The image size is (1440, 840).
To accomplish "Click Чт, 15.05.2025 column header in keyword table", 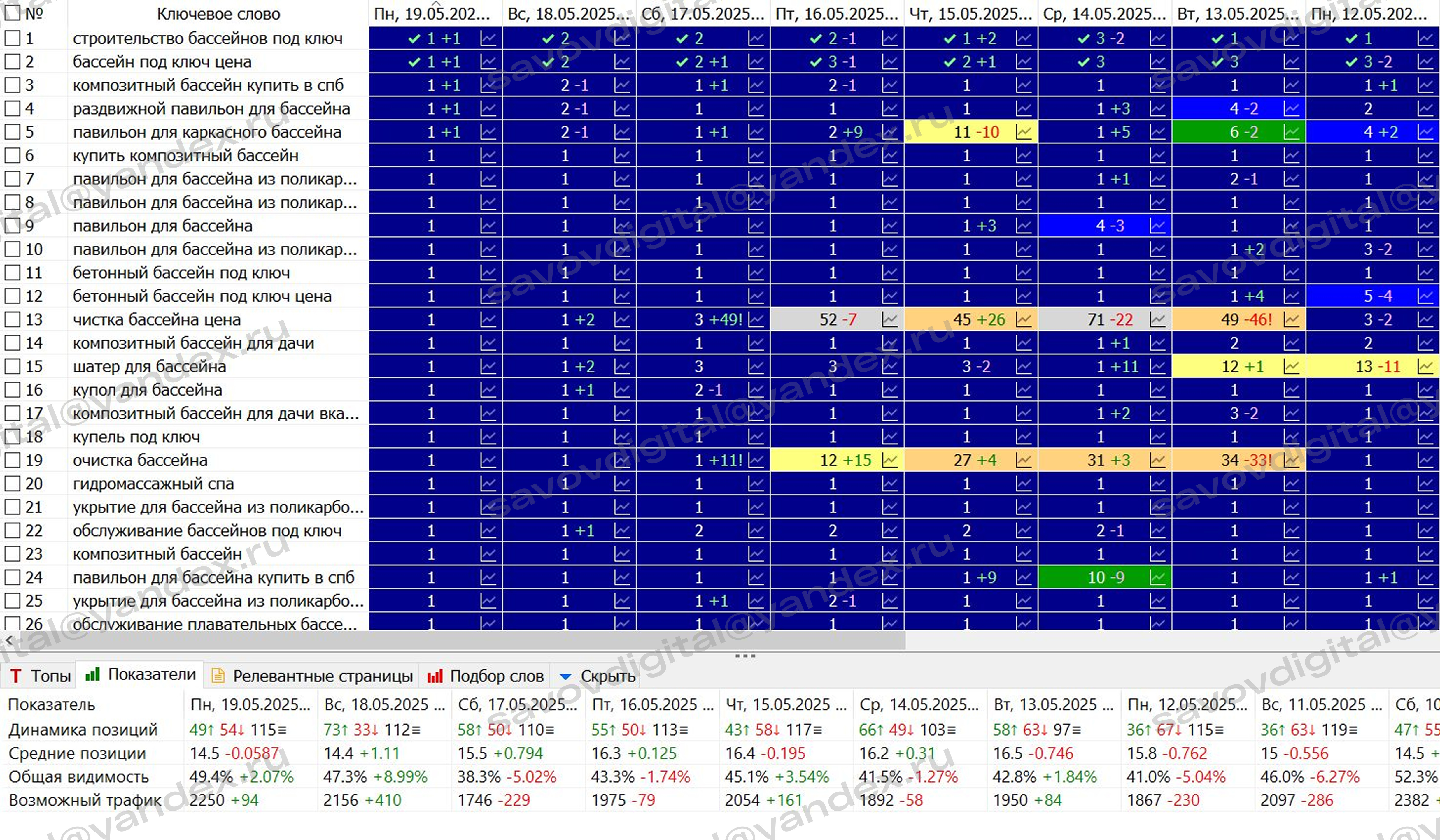I will click(971, 14).
